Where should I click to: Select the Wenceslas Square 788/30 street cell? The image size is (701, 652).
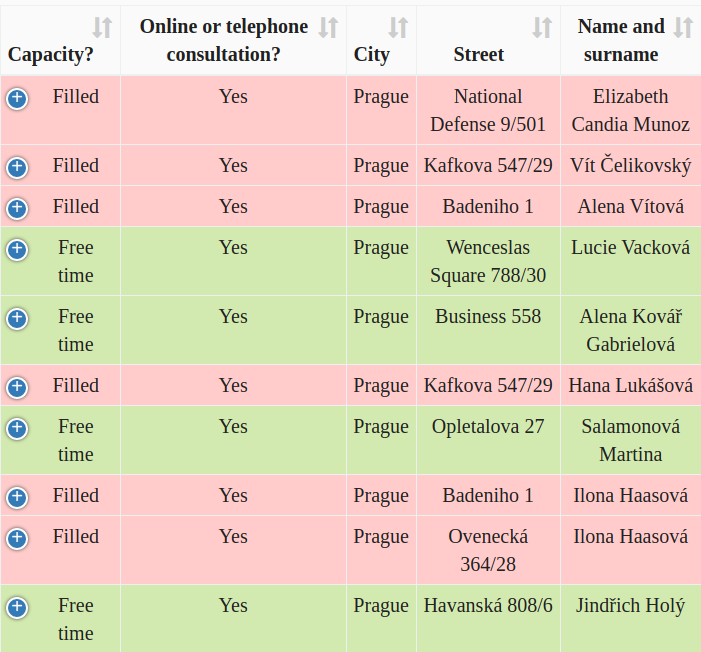click(x=488, y=261)
